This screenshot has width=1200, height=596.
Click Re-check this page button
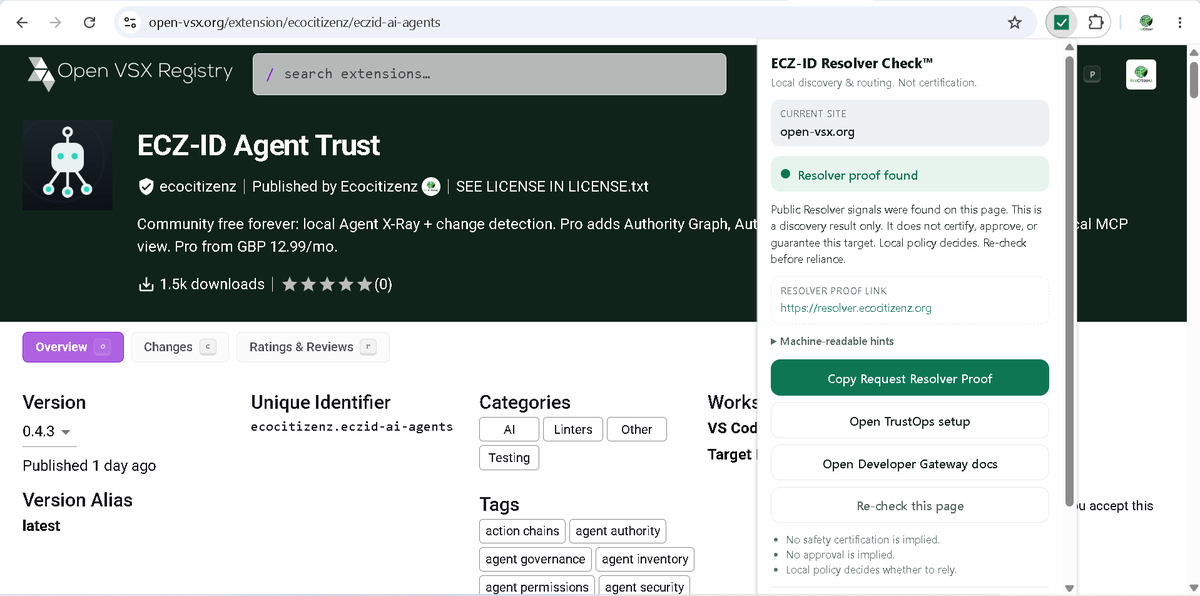pos(910,506)
